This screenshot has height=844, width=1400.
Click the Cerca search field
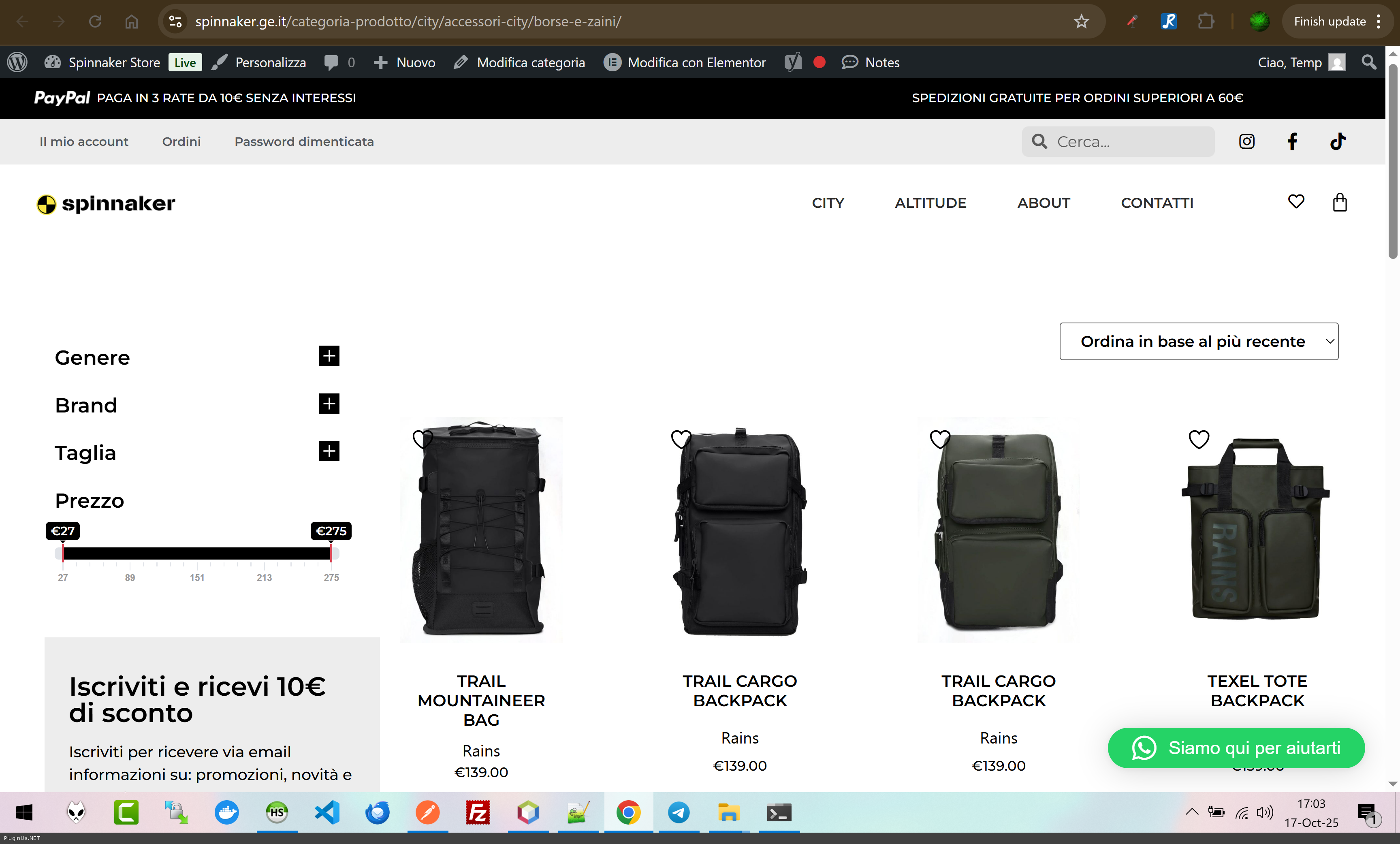[1131, 141]
